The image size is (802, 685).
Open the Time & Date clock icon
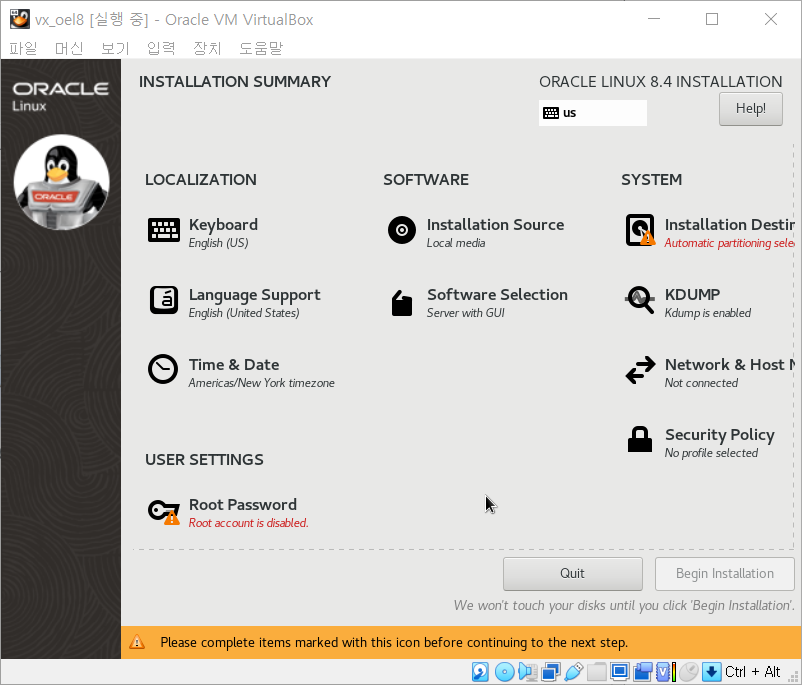pos(163,369)
